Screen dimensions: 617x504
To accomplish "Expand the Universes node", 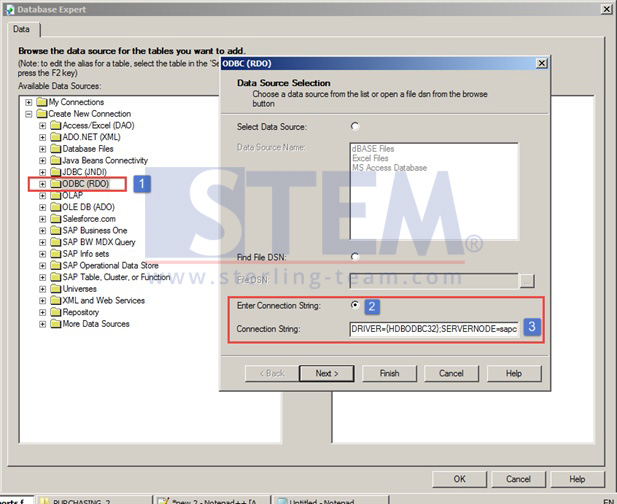I will 42,289.
